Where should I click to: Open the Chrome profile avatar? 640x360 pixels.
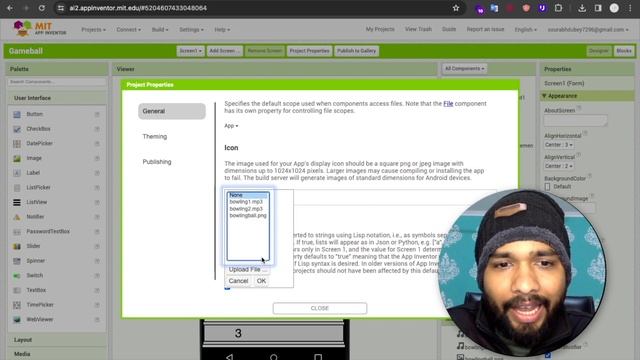614,8
